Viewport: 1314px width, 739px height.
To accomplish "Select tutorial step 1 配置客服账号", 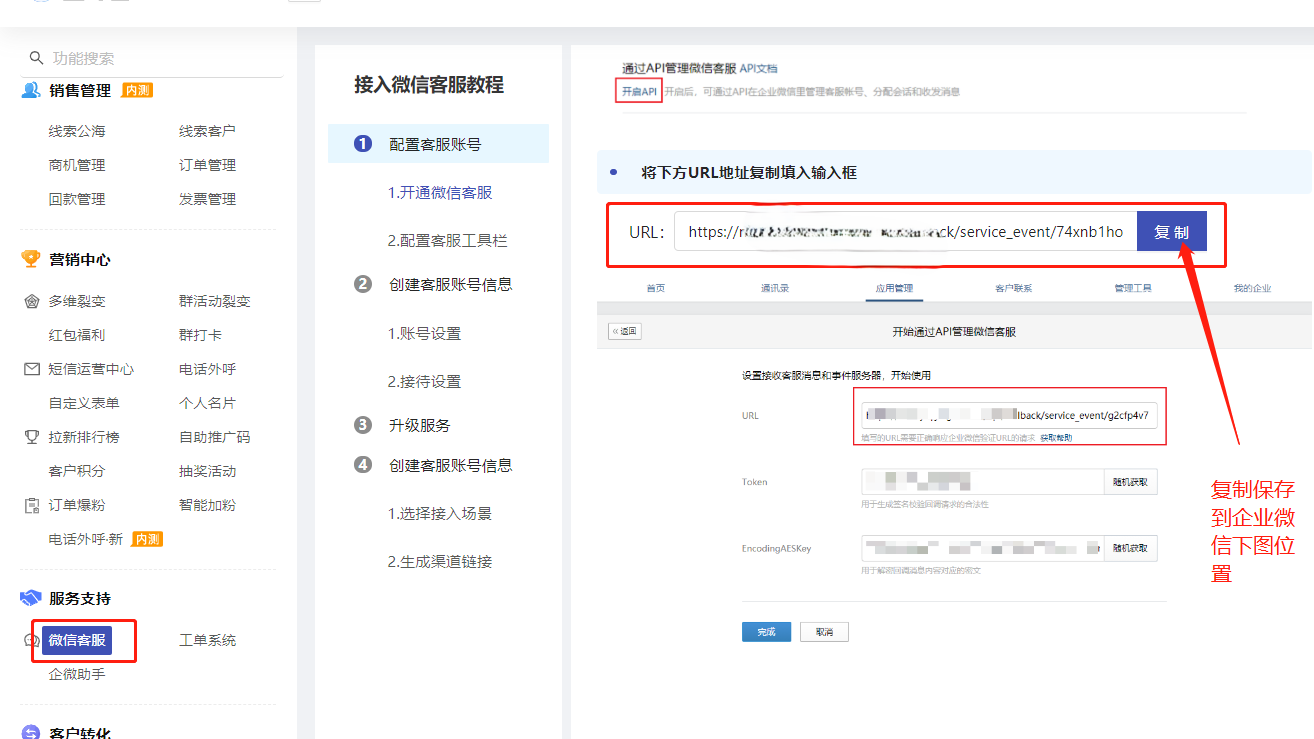I will tap(438, 144).
